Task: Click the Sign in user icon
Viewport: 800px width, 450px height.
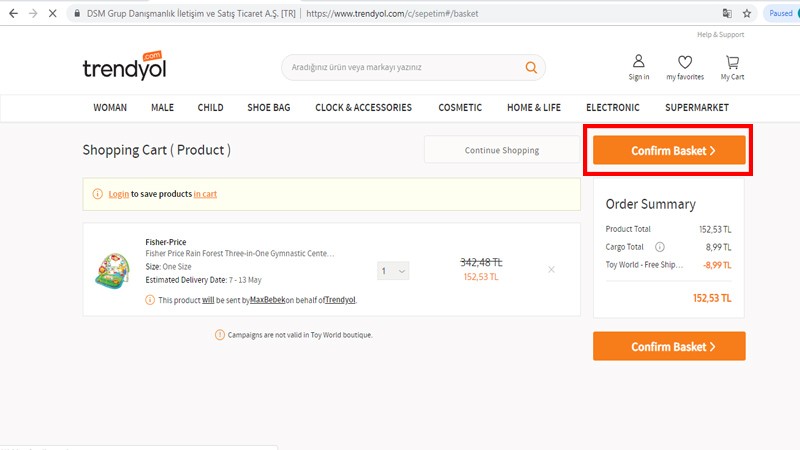Action: [638, 62]
